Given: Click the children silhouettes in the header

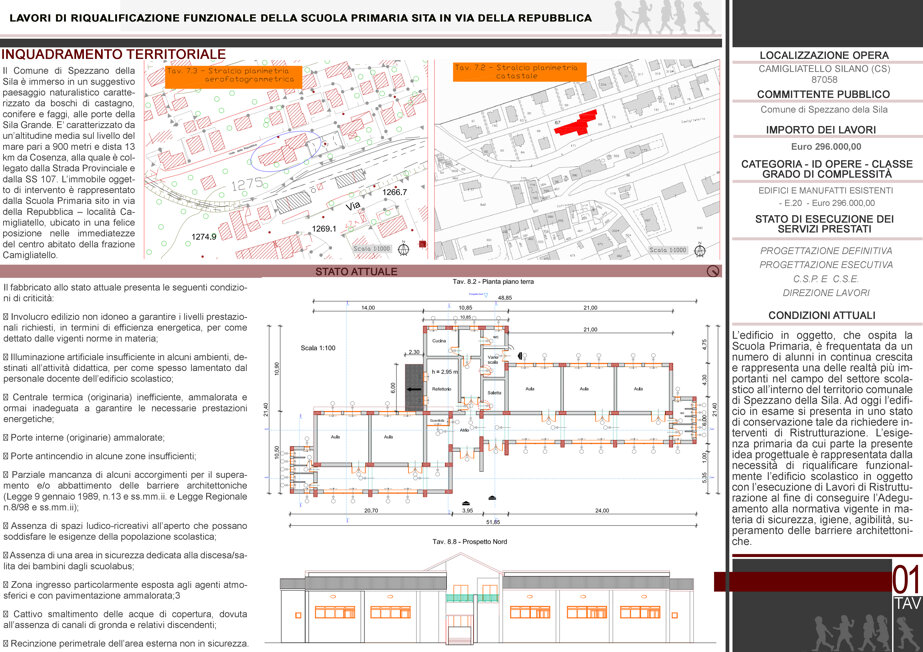Looking at the screenshot, I should [x=663, y=18].
